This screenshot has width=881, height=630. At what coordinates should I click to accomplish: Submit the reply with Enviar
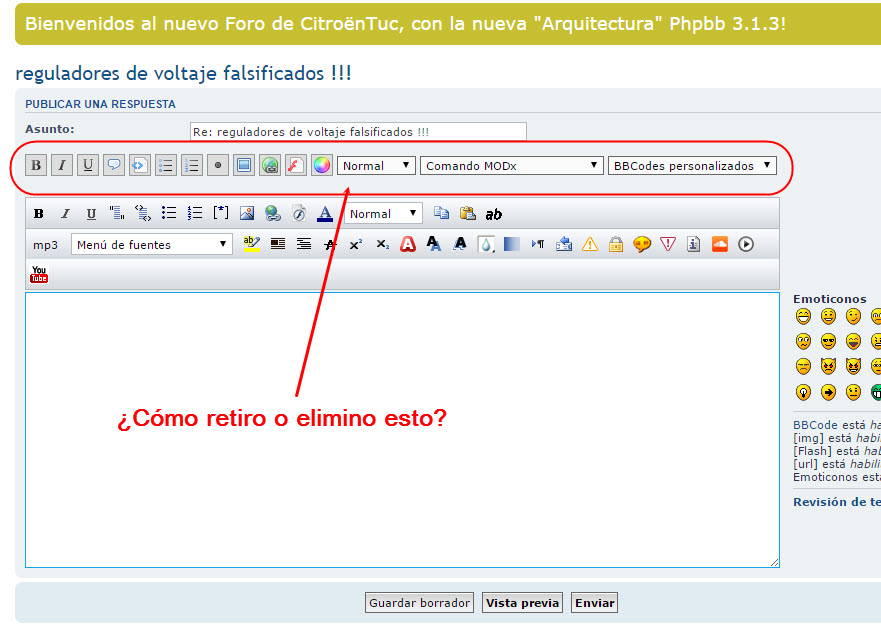594,603
